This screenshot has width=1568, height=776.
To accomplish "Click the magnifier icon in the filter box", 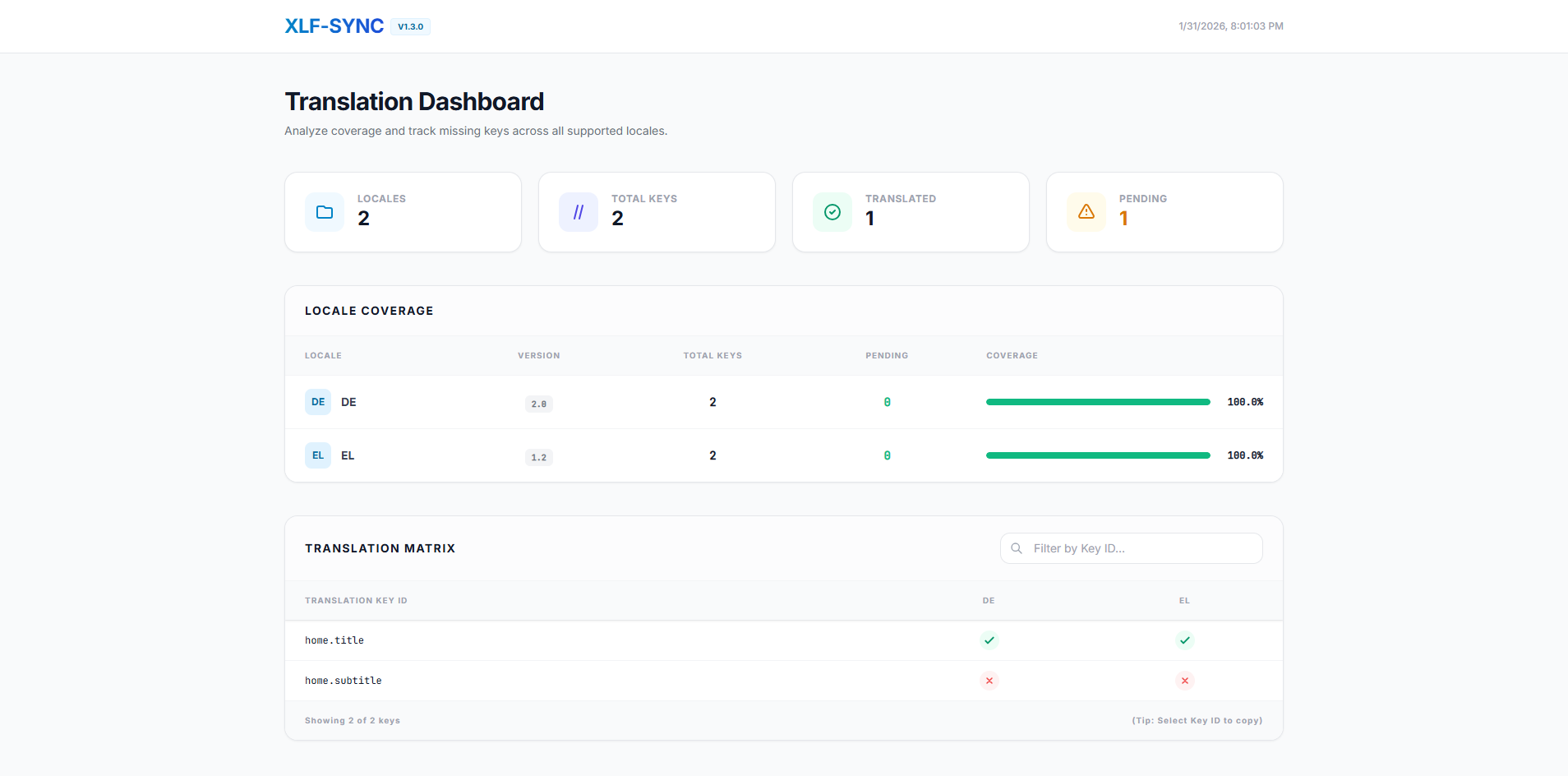I will coord(1017,547).
